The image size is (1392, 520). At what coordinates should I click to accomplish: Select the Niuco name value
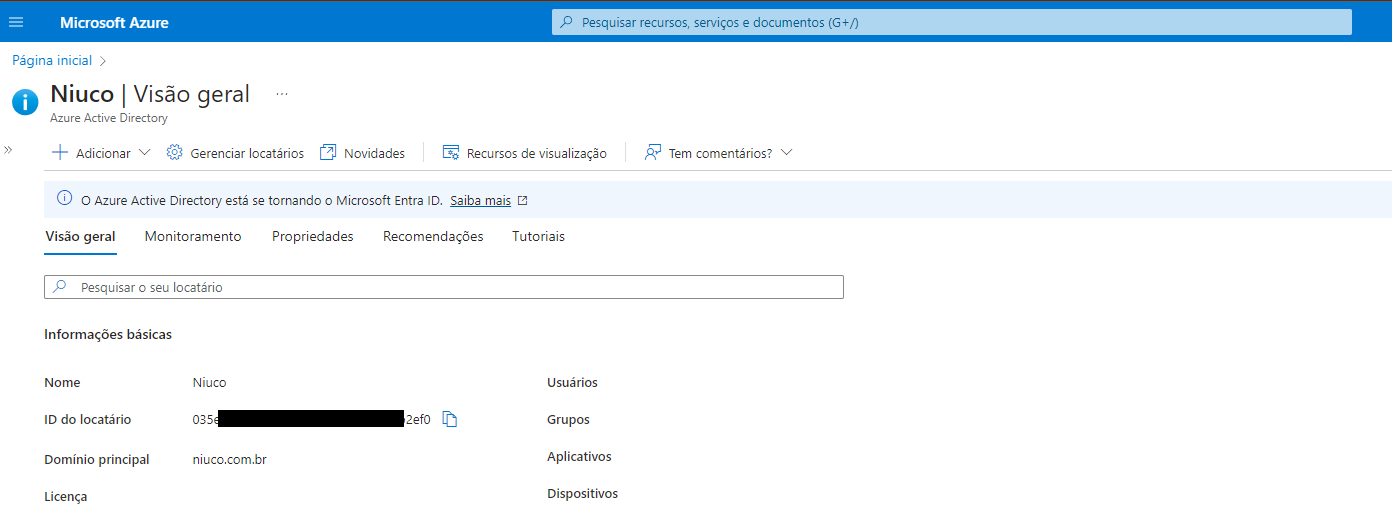(x=210, y=383)
